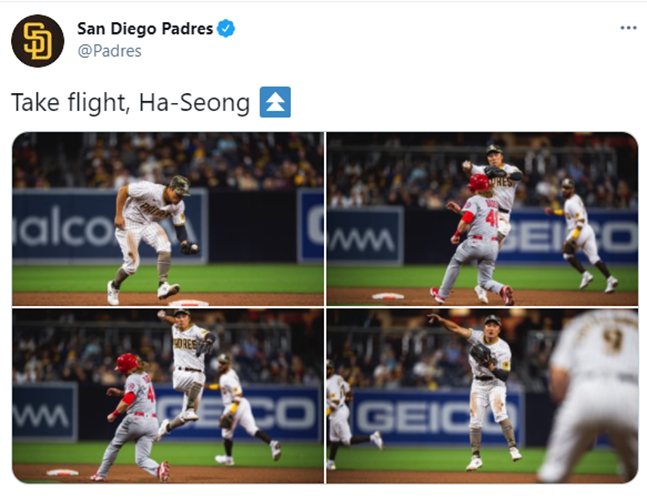The width and height of the screenshot is (647, 498).
Task: Open photo of fielder colliding with number 4 runner
Action: click(482, 219)
